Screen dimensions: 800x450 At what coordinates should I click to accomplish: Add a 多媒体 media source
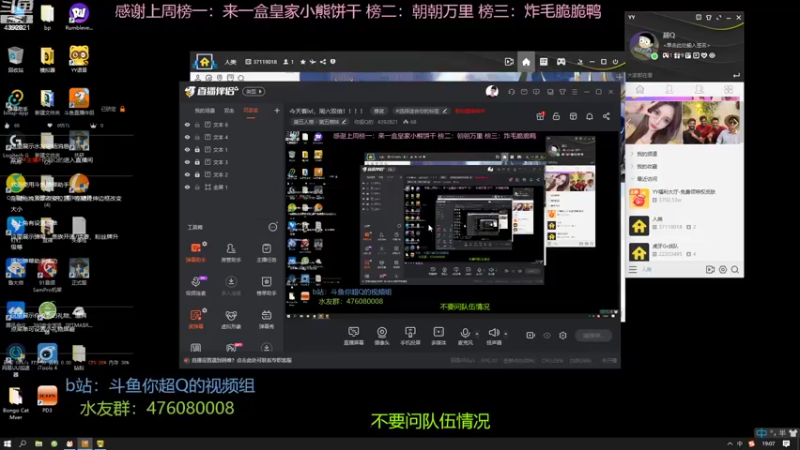coord(438,336)
